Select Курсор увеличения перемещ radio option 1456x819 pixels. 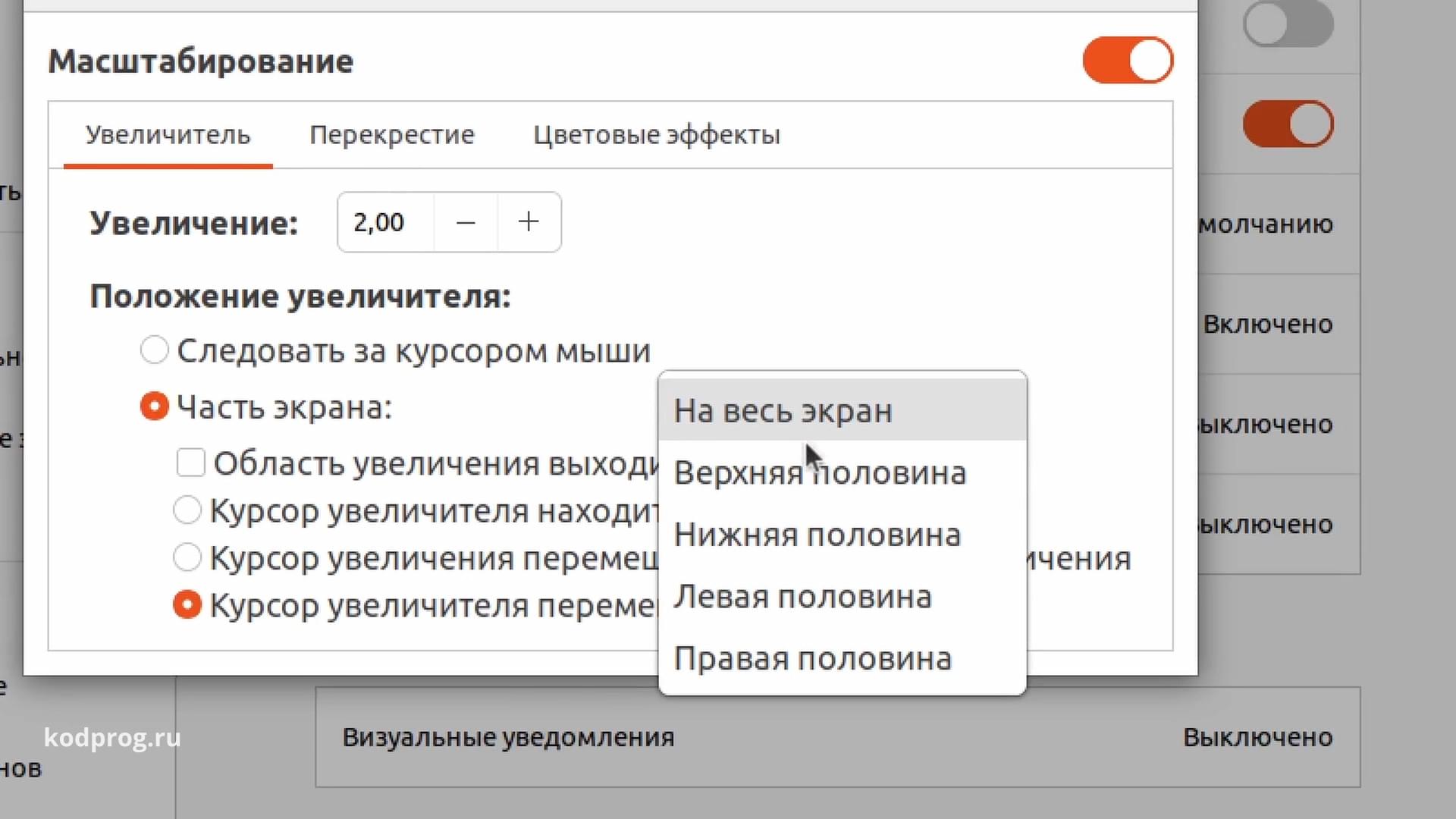coord(187,556)
